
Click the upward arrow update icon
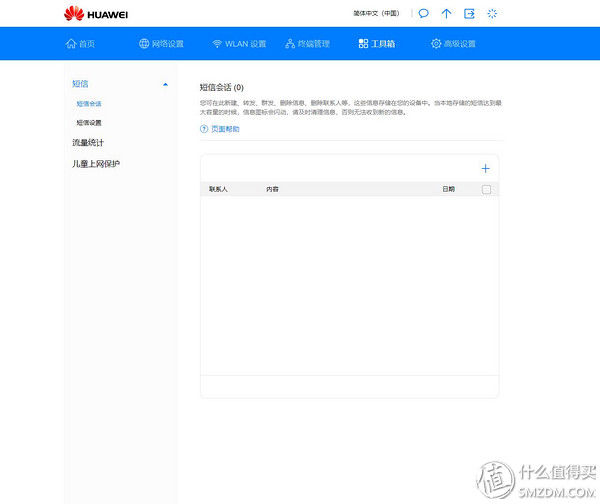coord(446,14)
